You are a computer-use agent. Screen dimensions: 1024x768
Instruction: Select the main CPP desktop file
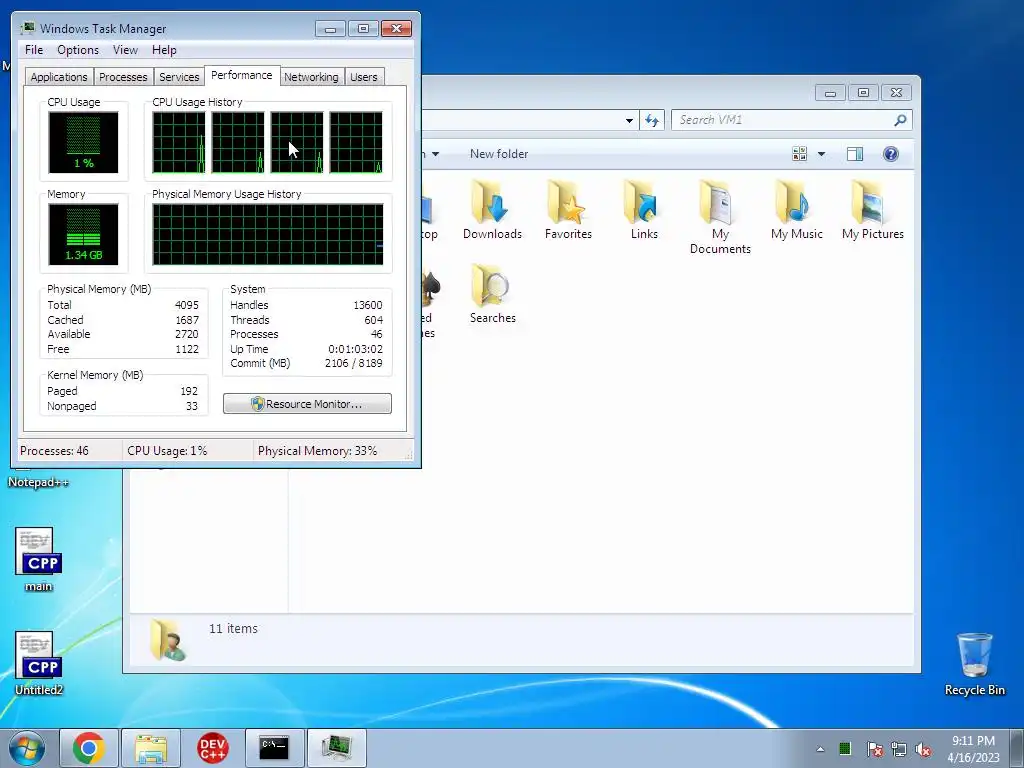(x=38, y=560)
